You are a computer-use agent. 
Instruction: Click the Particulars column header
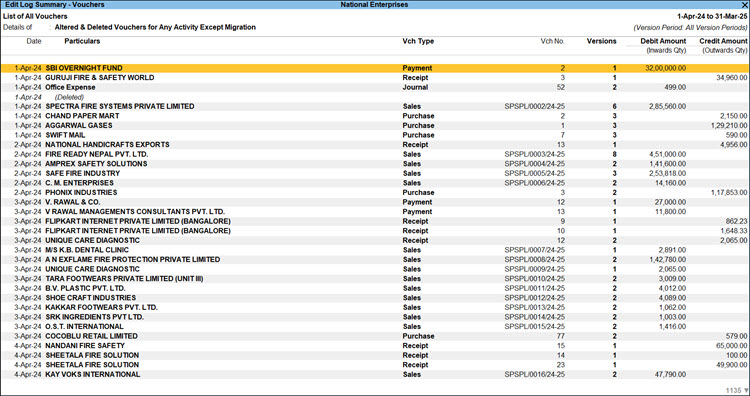82,41
